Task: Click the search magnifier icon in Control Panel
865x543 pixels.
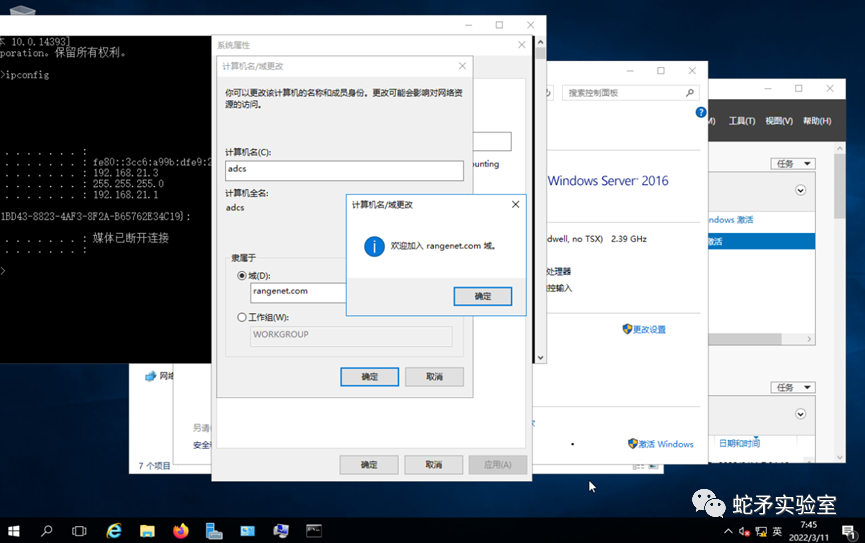Action: click(x=690, y=93)
